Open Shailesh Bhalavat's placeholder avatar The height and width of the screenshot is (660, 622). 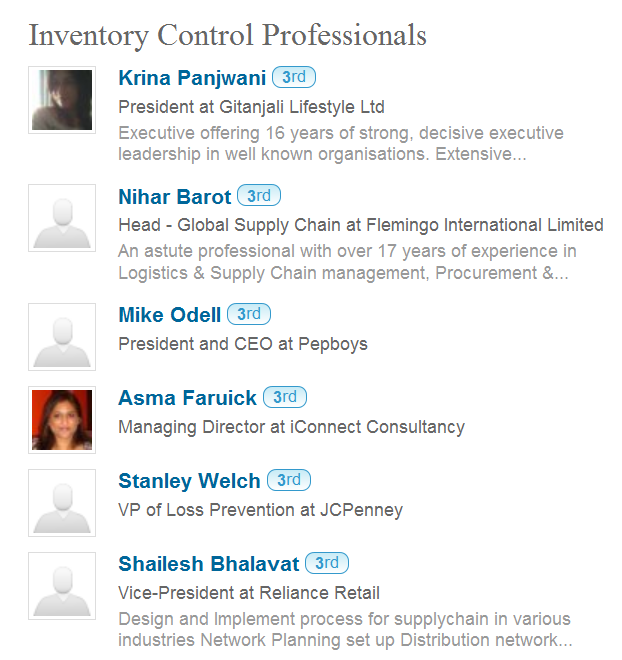click(x=62, y=586)
